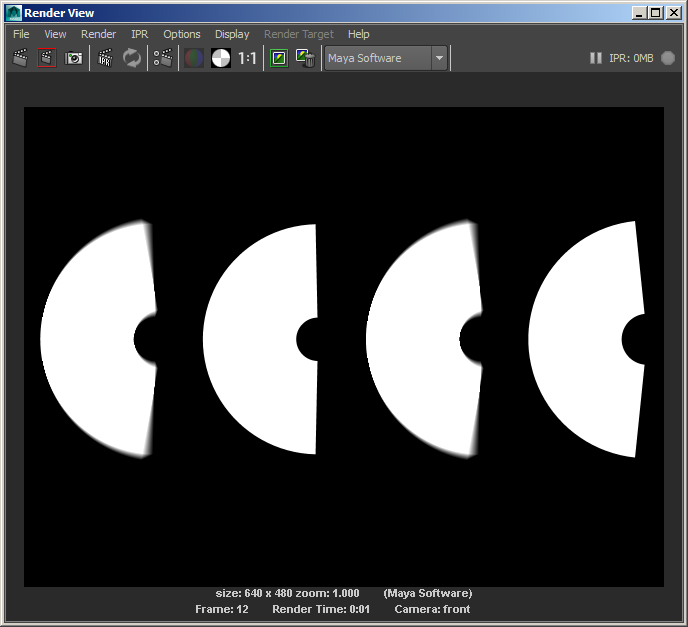Click the 'size: 640 x 480 zoom: 1.000' text
Image resolution: width=688 pixels, height=627 pixels.
tap(287, 593)
